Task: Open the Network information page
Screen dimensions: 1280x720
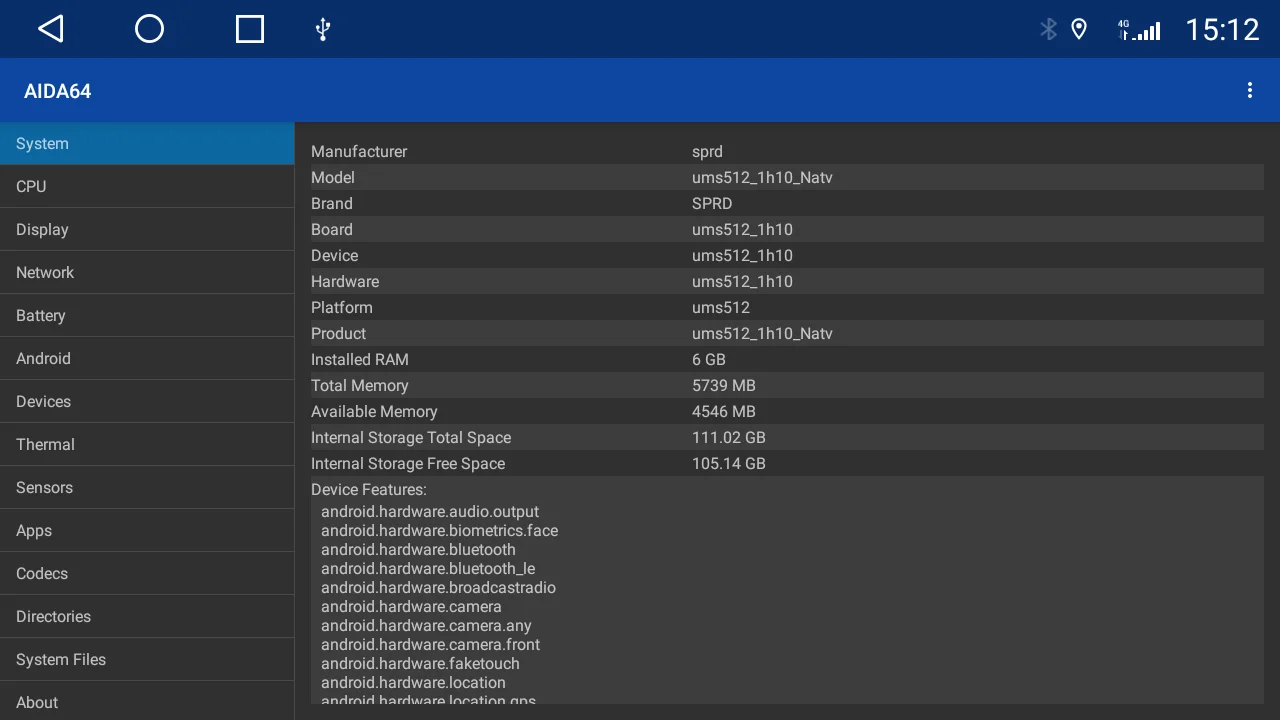Action: pos(147,273)
